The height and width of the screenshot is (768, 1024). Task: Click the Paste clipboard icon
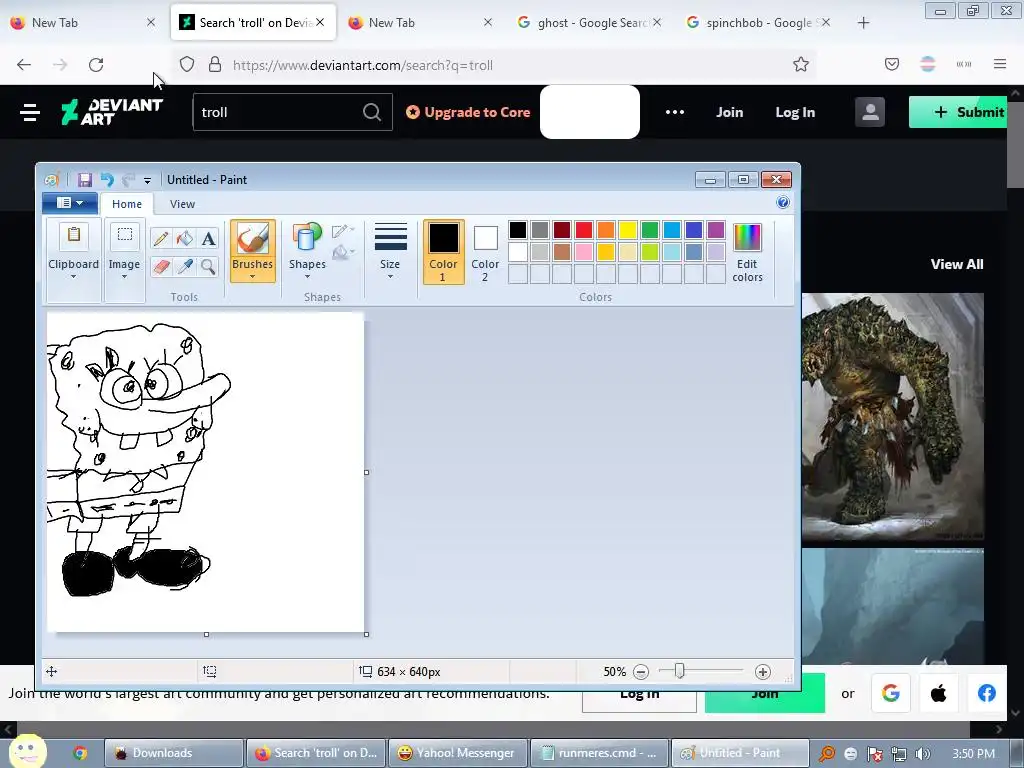click(74, 236)
